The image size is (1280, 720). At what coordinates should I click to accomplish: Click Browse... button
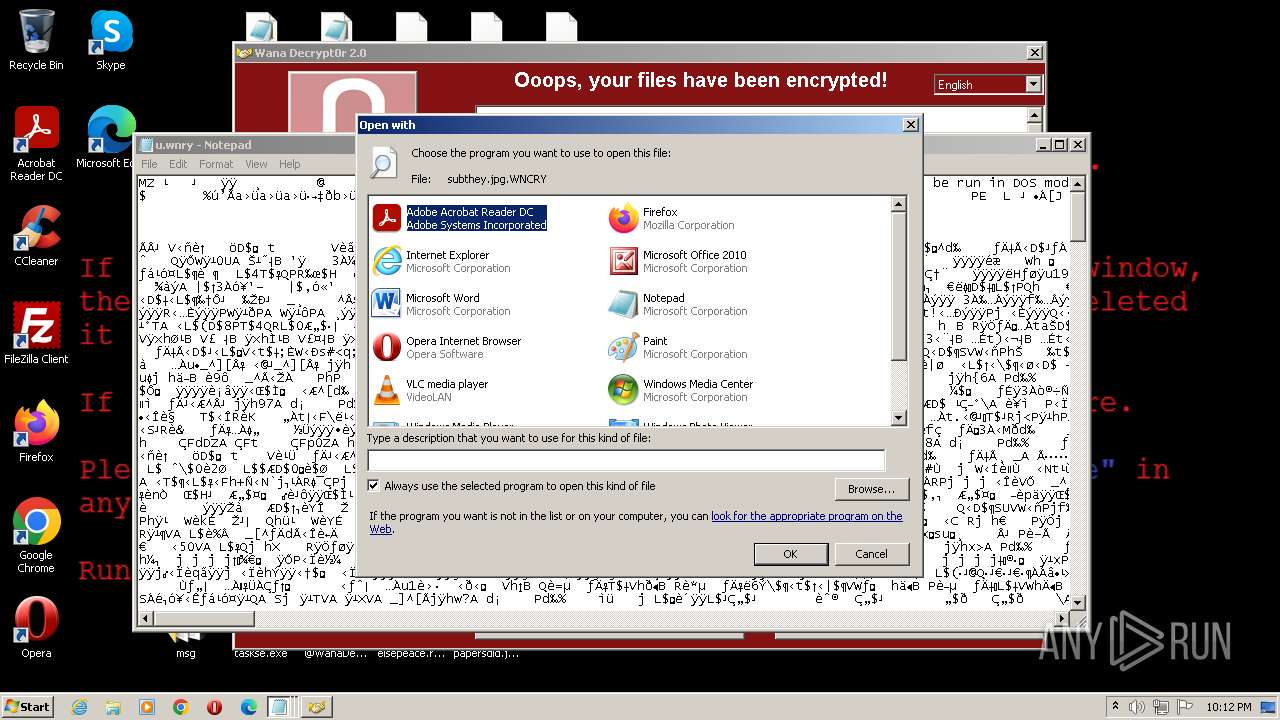[x=871, y=489]
